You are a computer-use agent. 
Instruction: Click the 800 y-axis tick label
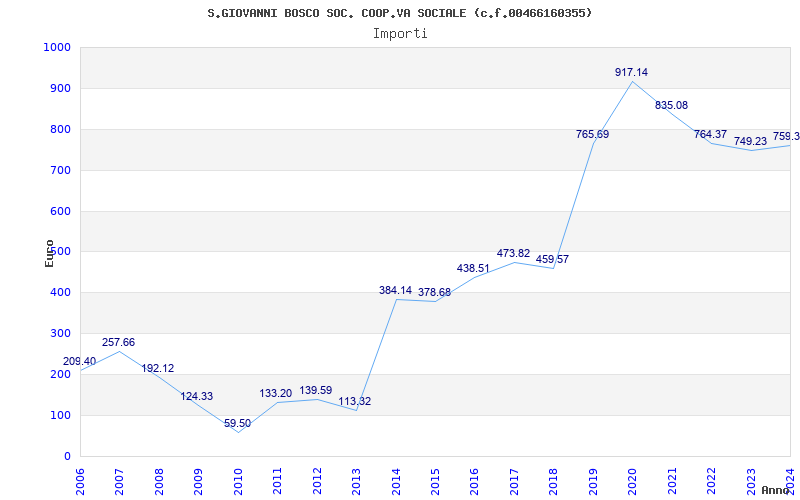point(60,130)
